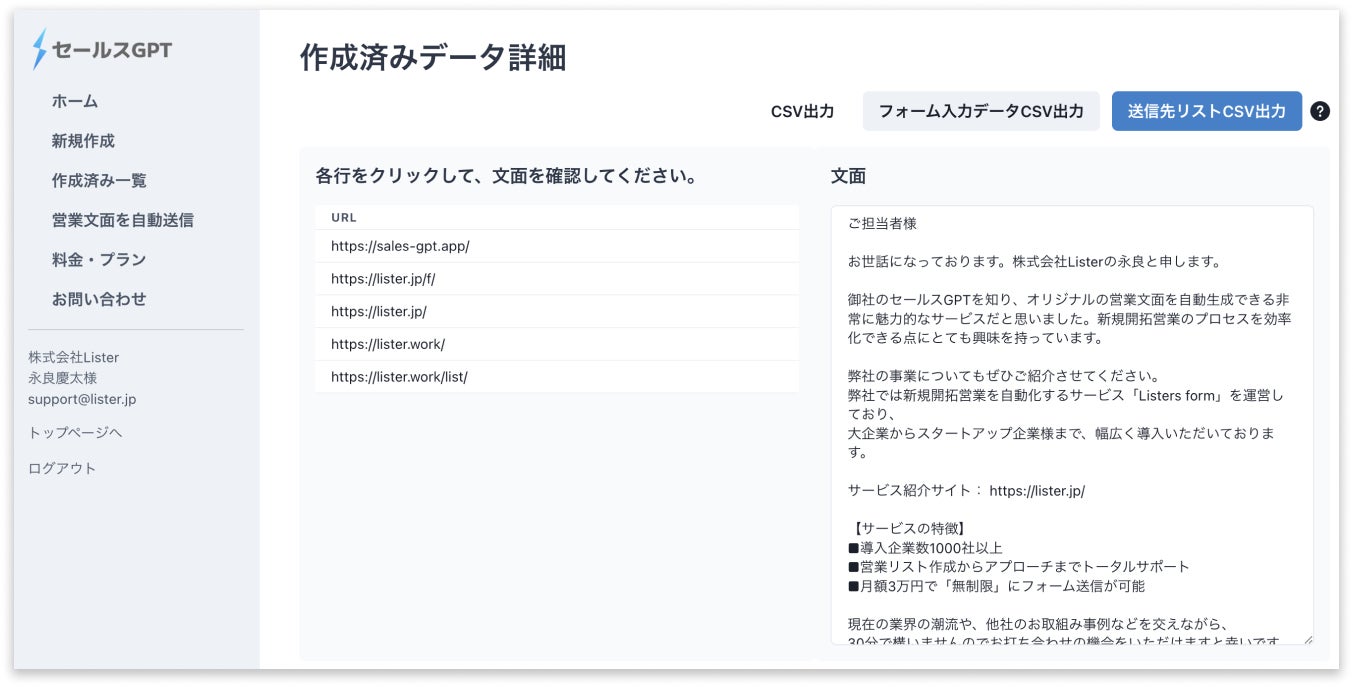Click the サービス紹介サイト URL line in the message
This screenshot has height=687, width=1353.
[x=966, y=491]
